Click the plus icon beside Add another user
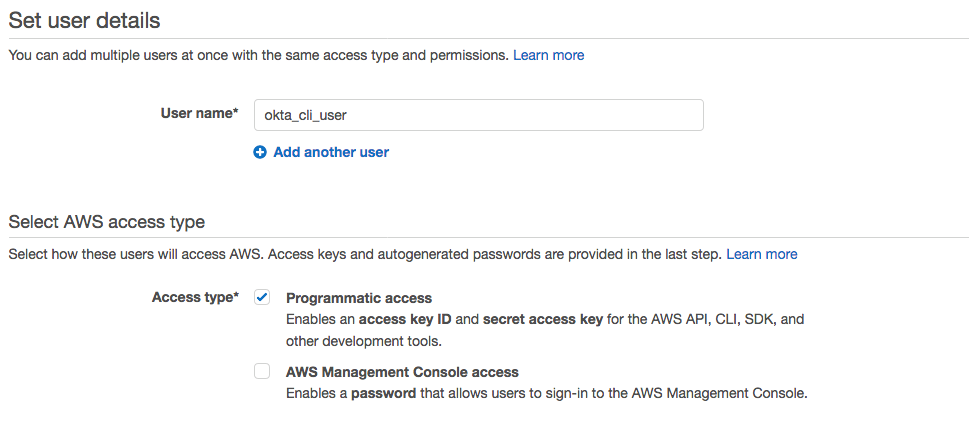This screenshot has height=429, width=980. coord(260,153)
